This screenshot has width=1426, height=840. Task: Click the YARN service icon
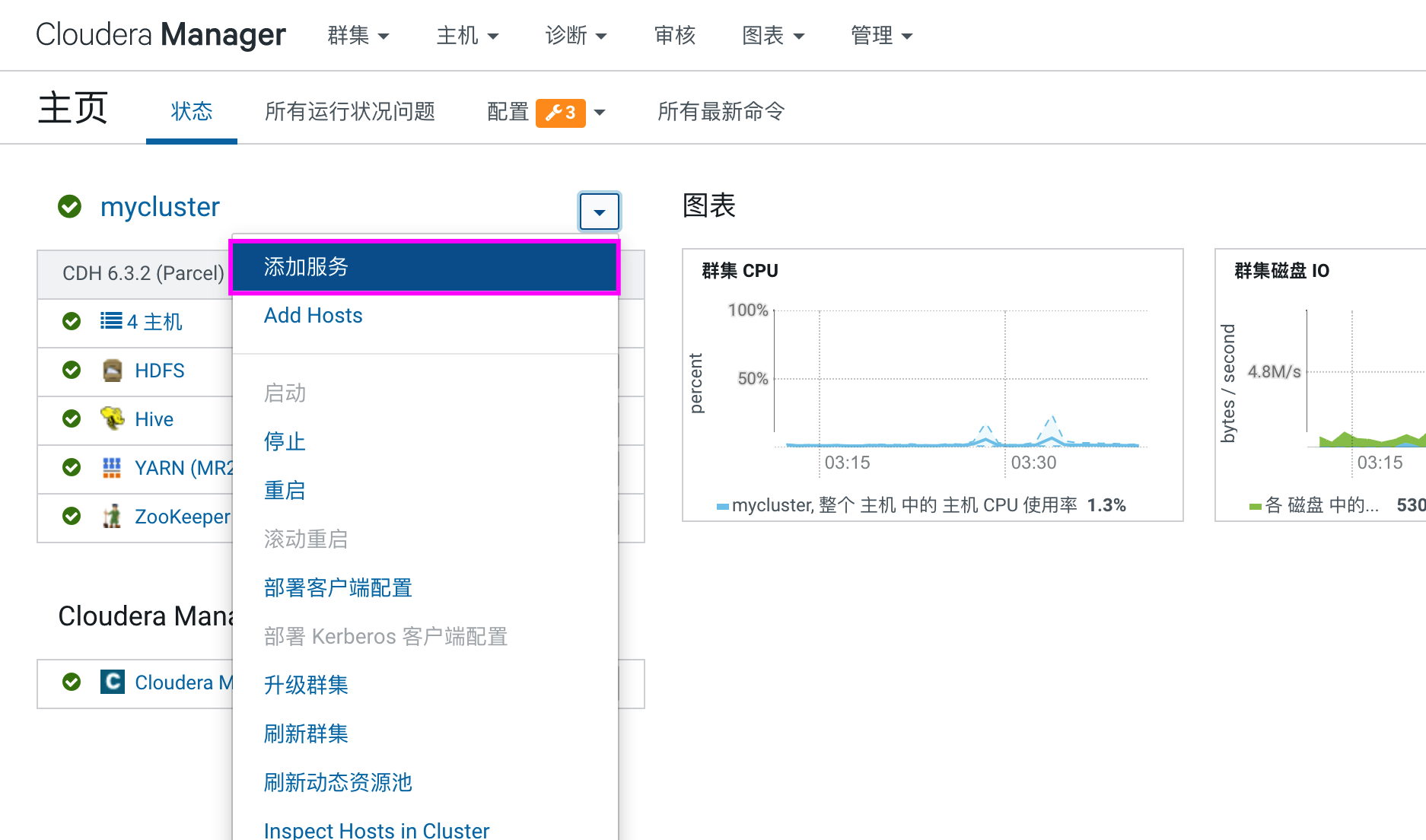(x=112, y=467)
